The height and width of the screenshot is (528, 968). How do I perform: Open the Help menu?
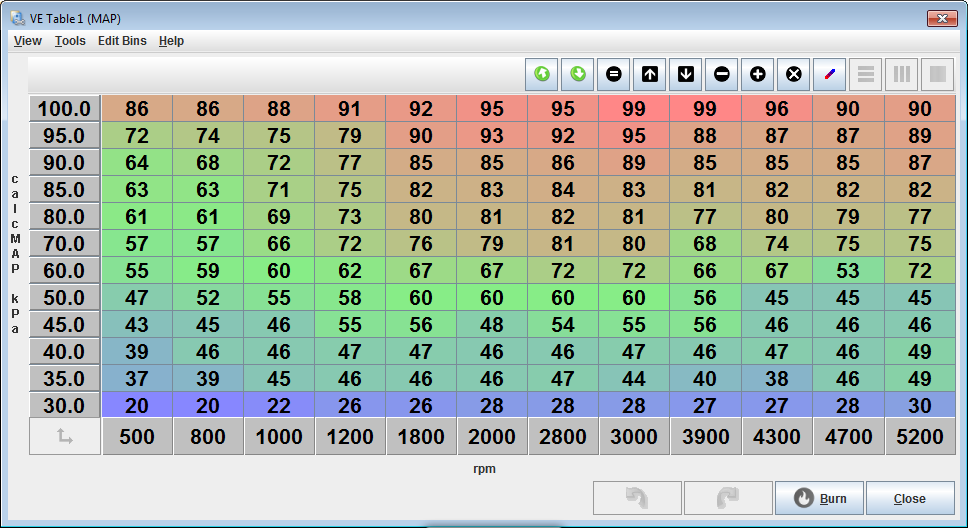click(x=171, y=41)
